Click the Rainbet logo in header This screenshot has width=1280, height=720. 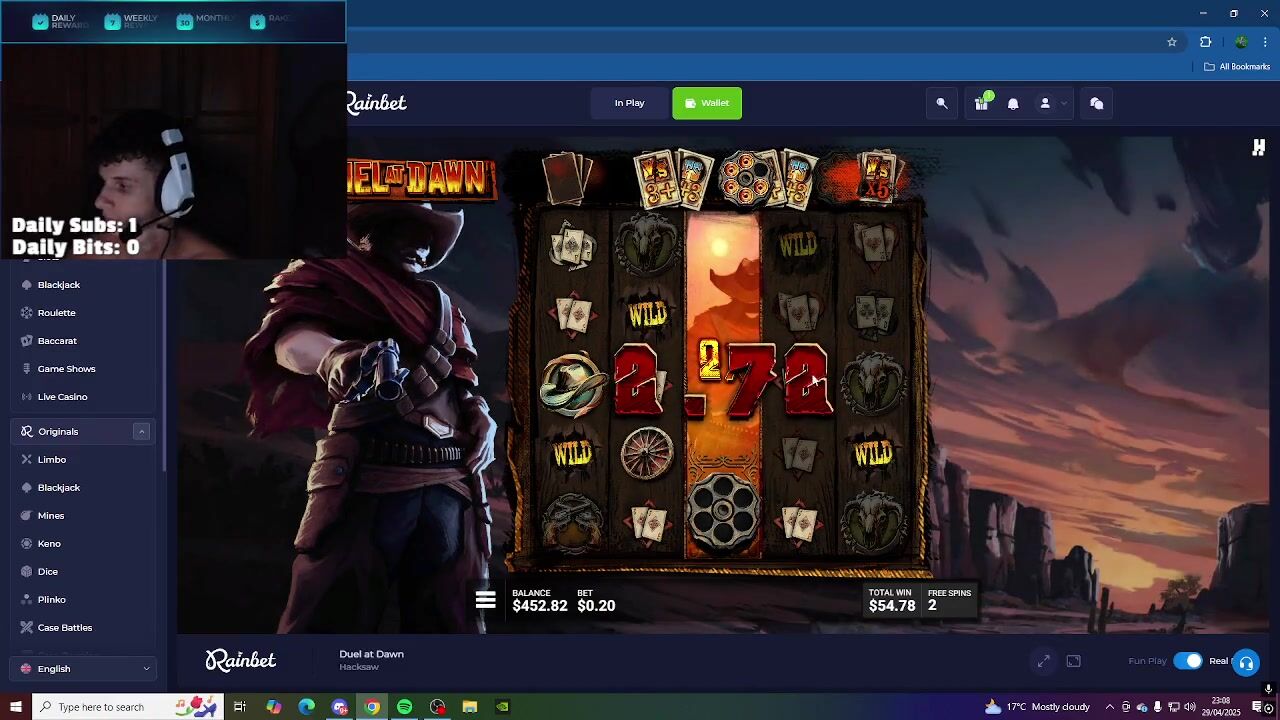coord(377,103)
